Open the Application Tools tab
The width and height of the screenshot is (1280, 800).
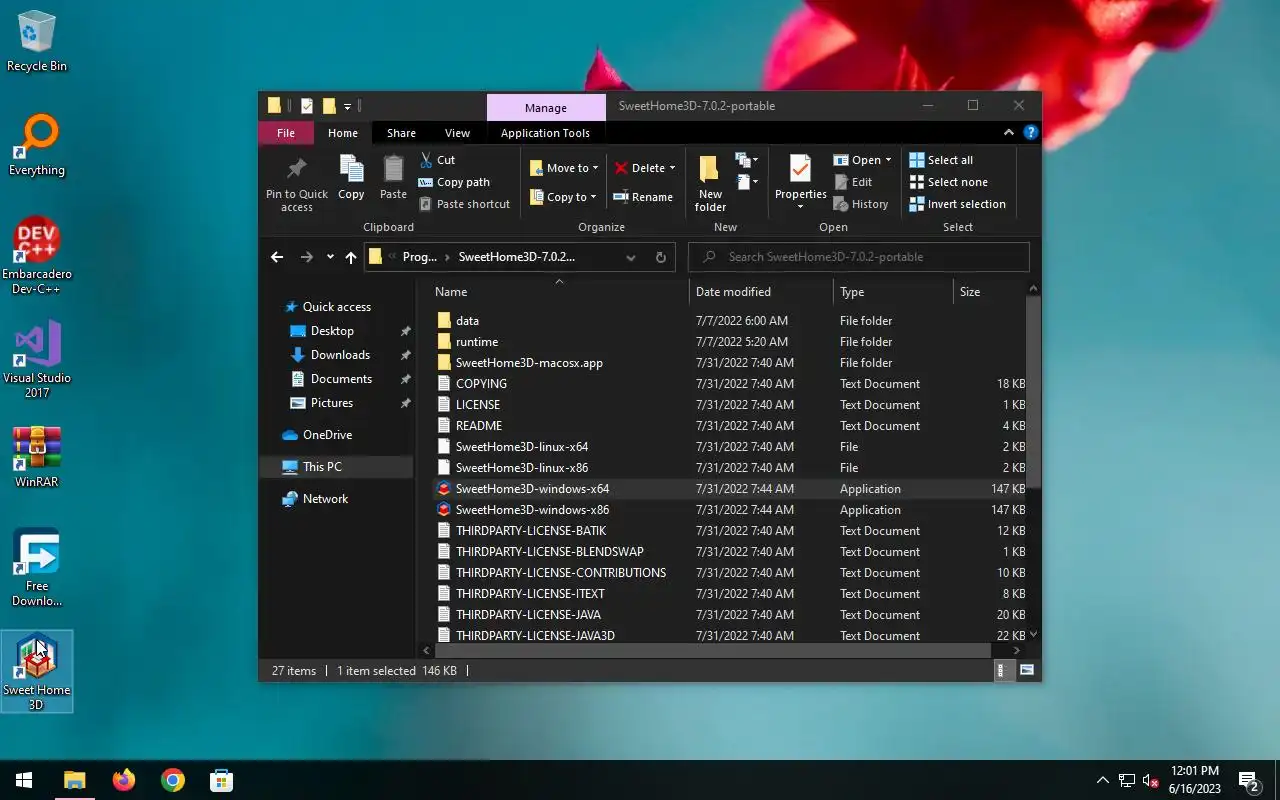click(545, 133)
